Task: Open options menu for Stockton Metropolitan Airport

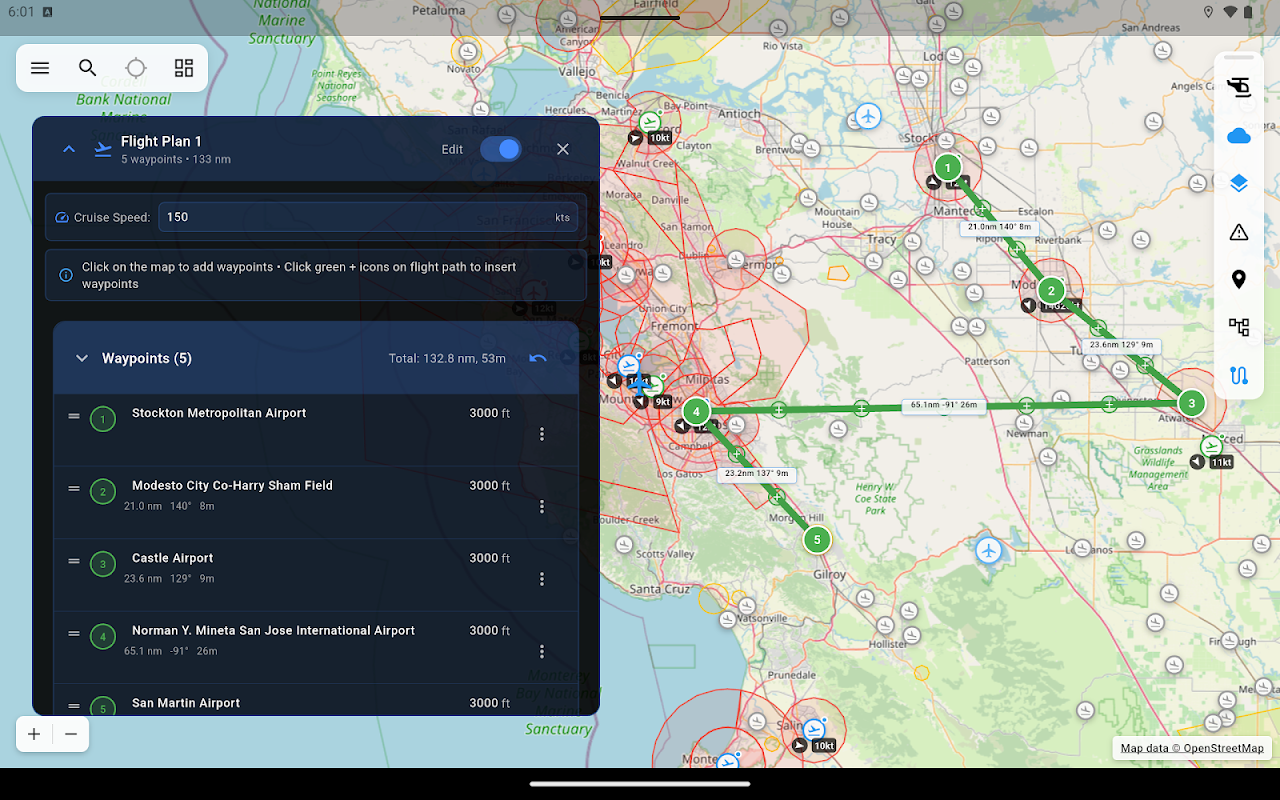Action: point(542,434)
